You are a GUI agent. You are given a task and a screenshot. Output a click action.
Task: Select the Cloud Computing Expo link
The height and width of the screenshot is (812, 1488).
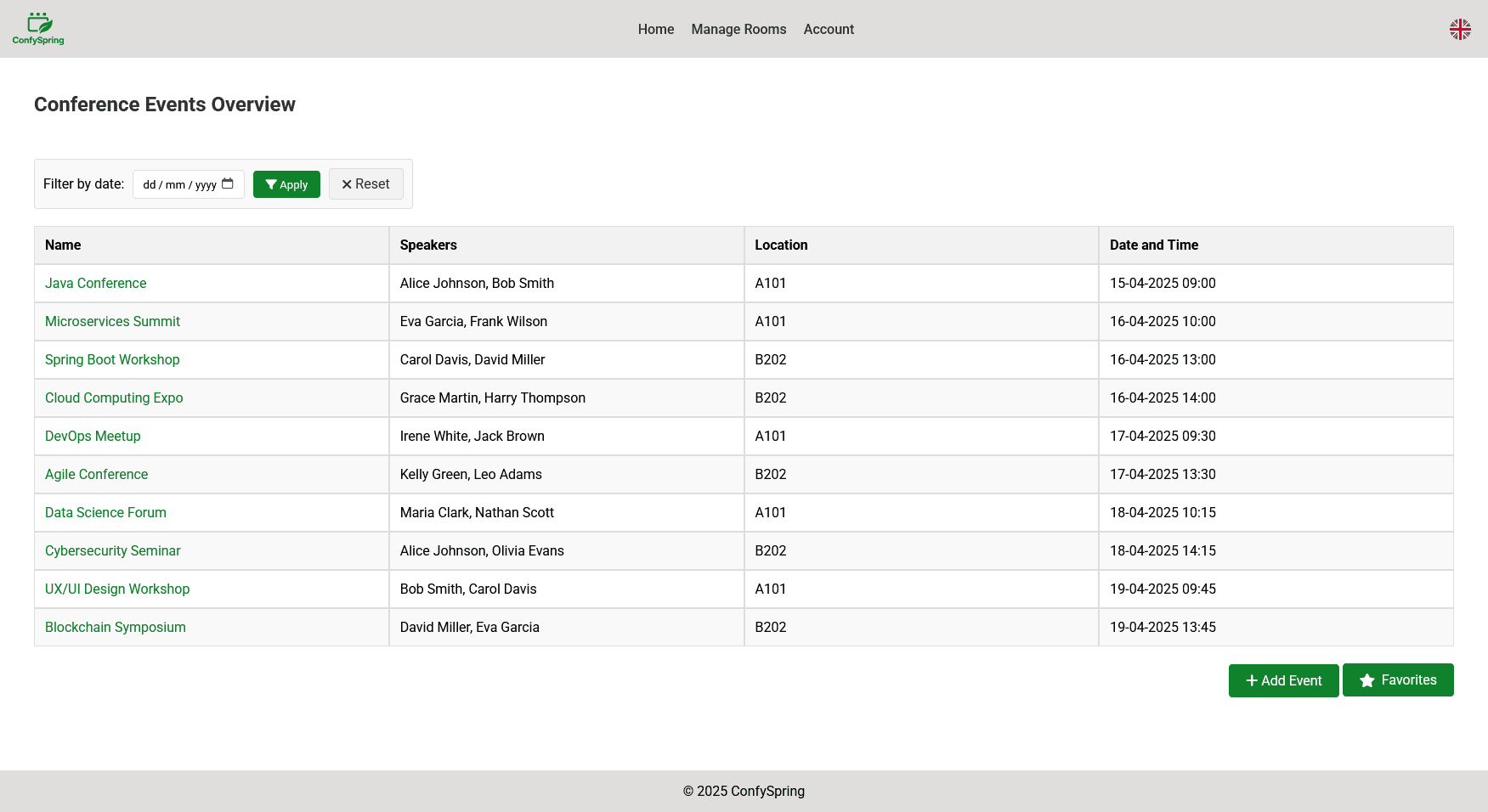(114, 398)
